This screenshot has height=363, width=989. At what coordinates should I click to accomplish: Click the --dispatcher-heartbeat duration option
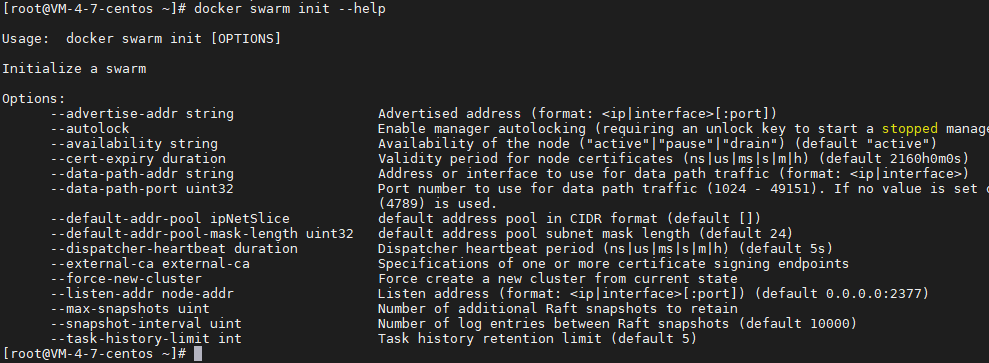[174, 249]
